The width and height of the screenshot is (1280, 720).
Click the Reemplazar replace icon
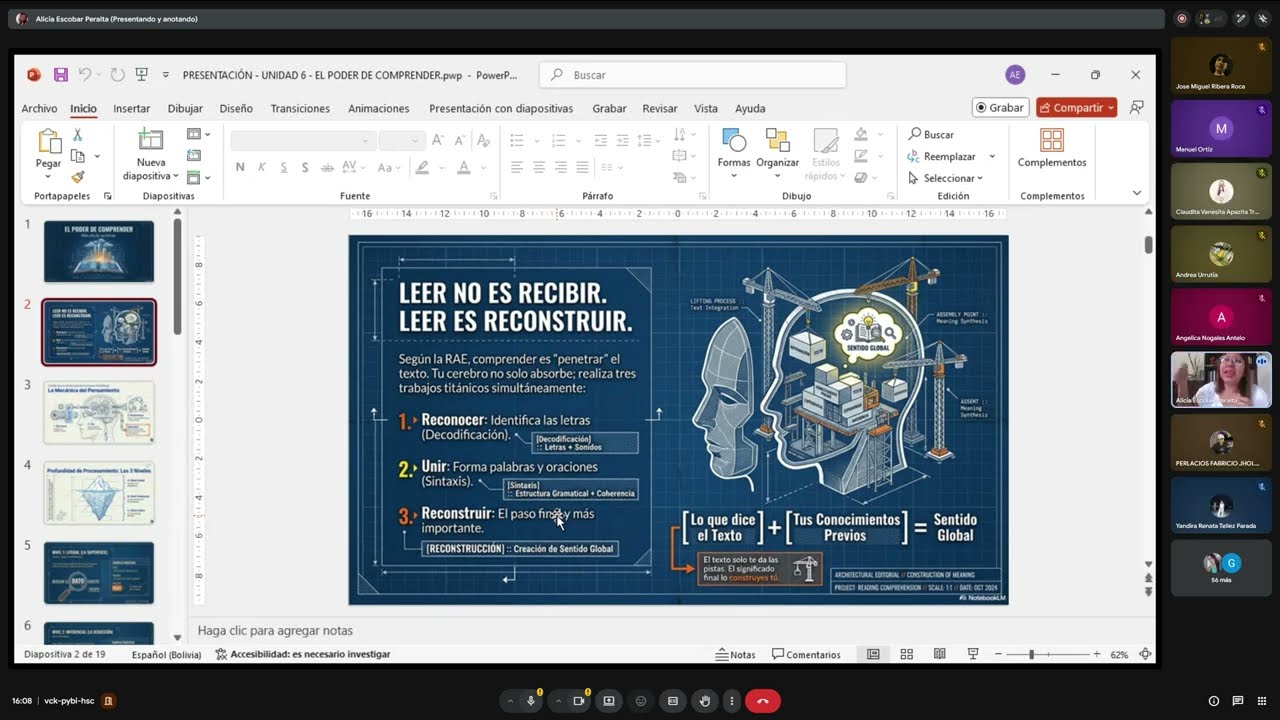pyautogui.click(x=914, y=156)
